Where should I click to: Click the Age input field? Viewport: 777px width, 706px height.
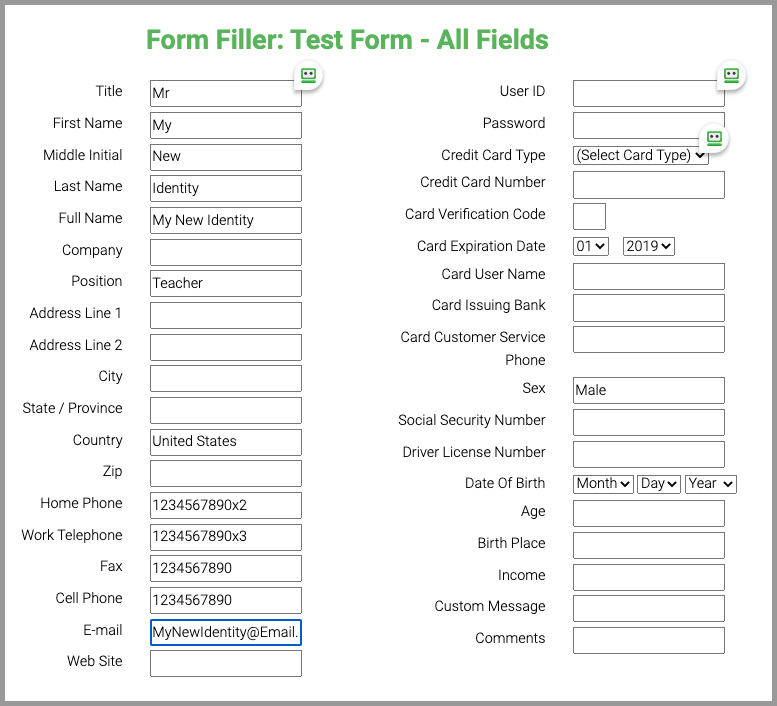point(649,513)
